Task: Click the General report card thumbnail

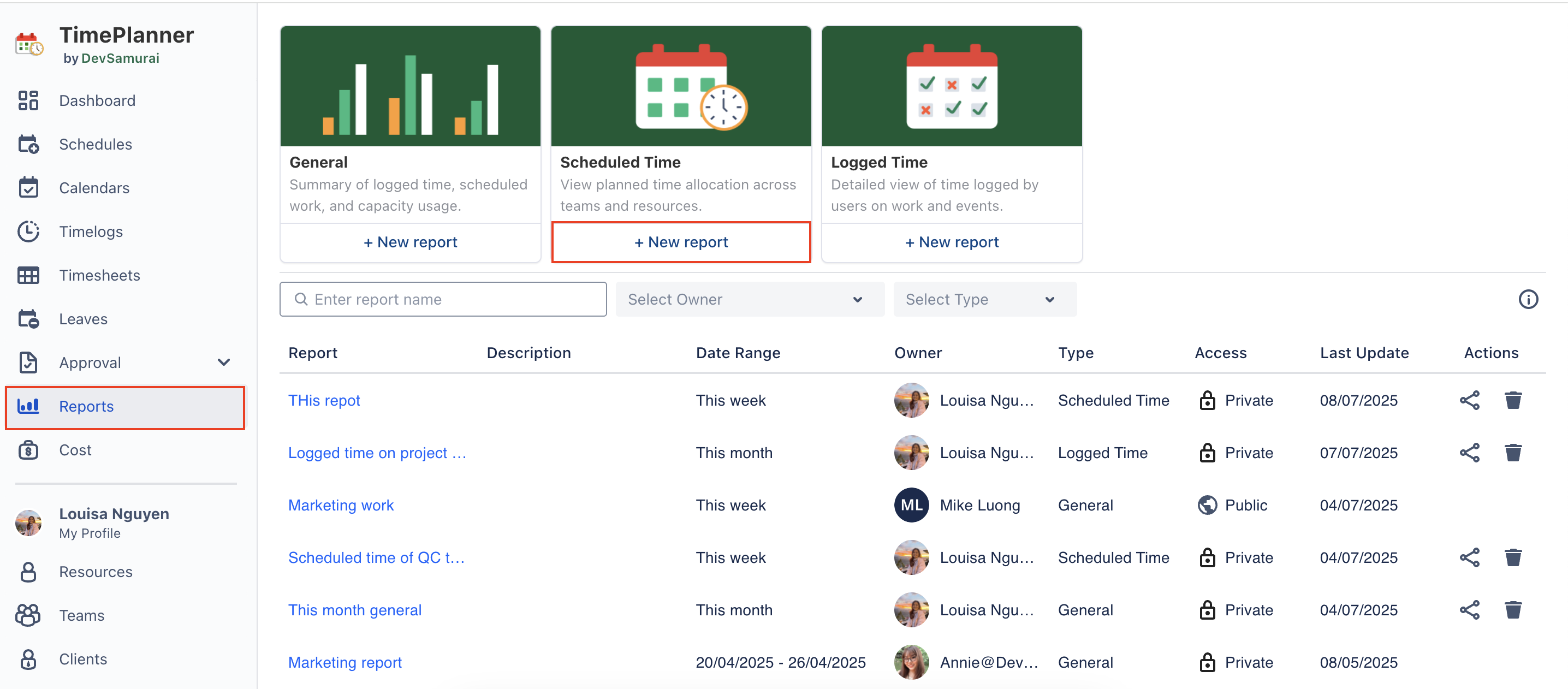Action: [410, 86]
